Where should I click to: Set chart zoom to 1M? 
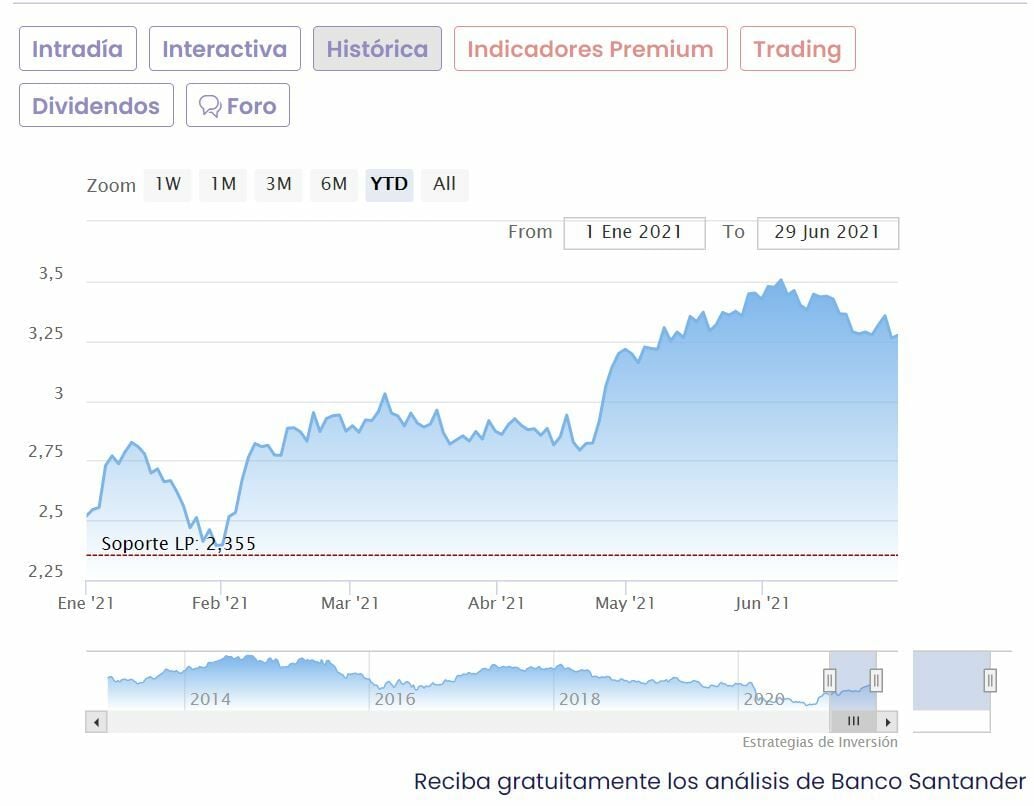[x=223, y=184]
